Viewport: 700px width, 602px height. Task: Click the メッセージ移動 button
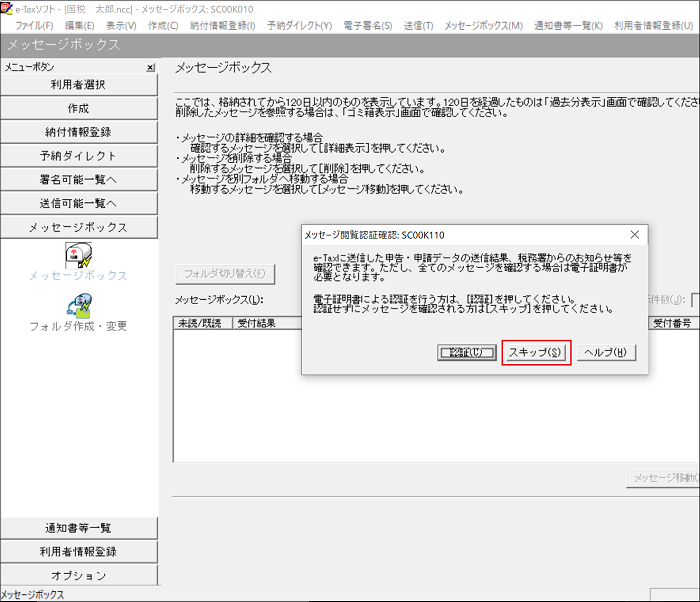[663, 478]
